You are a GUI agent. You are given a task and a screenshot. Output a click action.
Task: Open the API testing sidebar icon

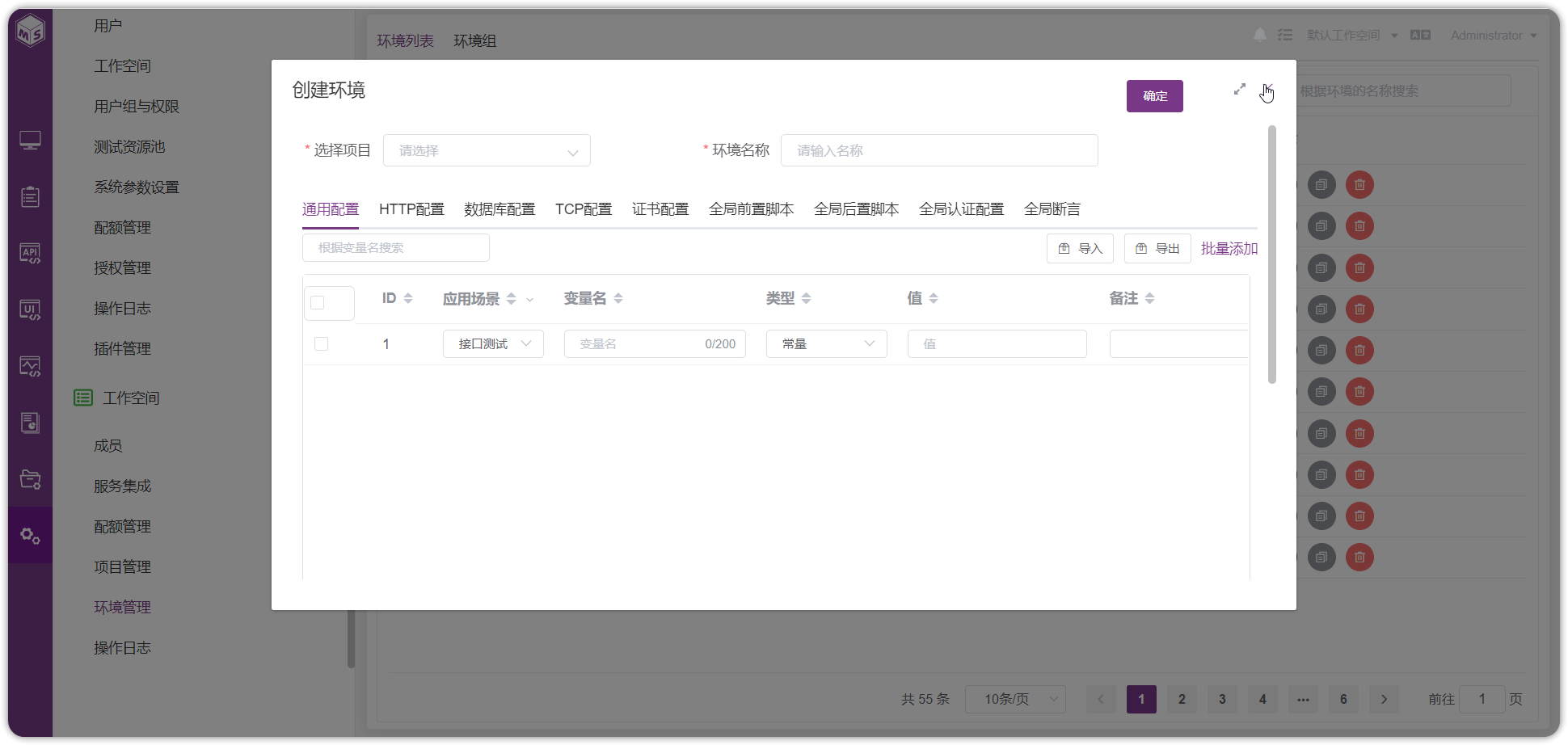click(x=30, y=254)
